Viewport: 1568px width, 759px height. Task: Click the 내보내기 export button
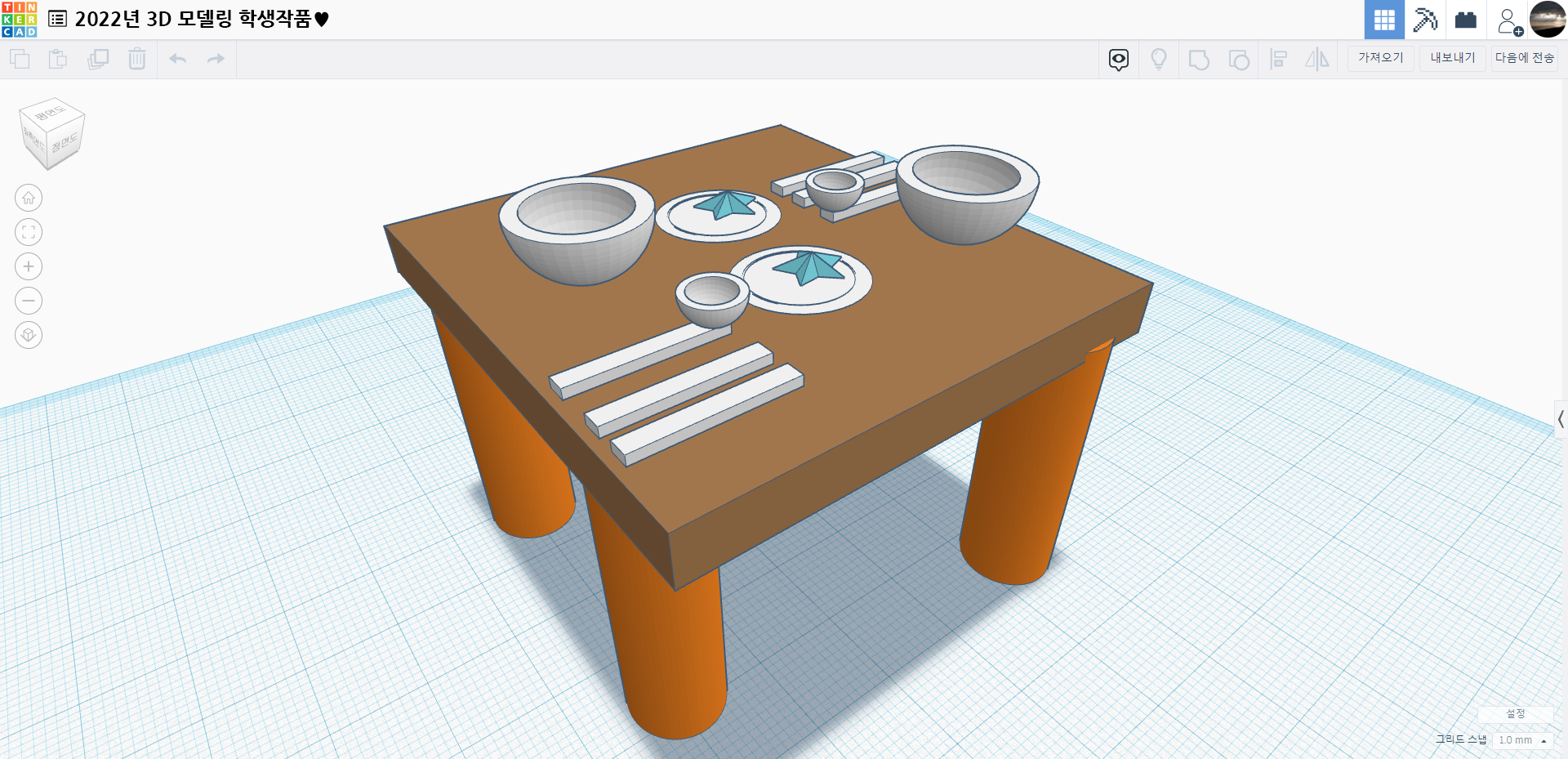[x=1453, y=58]
